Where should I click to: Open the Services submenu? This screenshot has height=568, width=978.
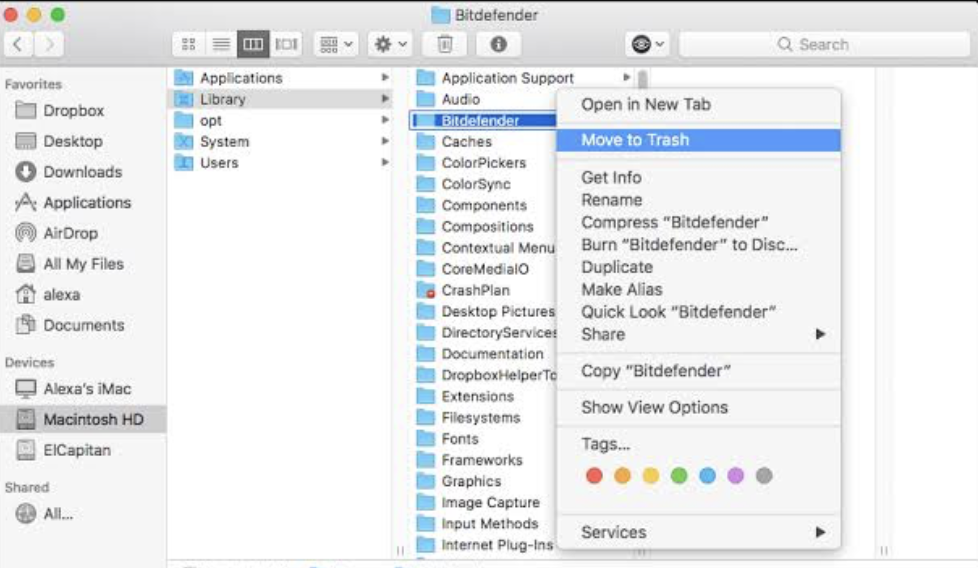699,532
